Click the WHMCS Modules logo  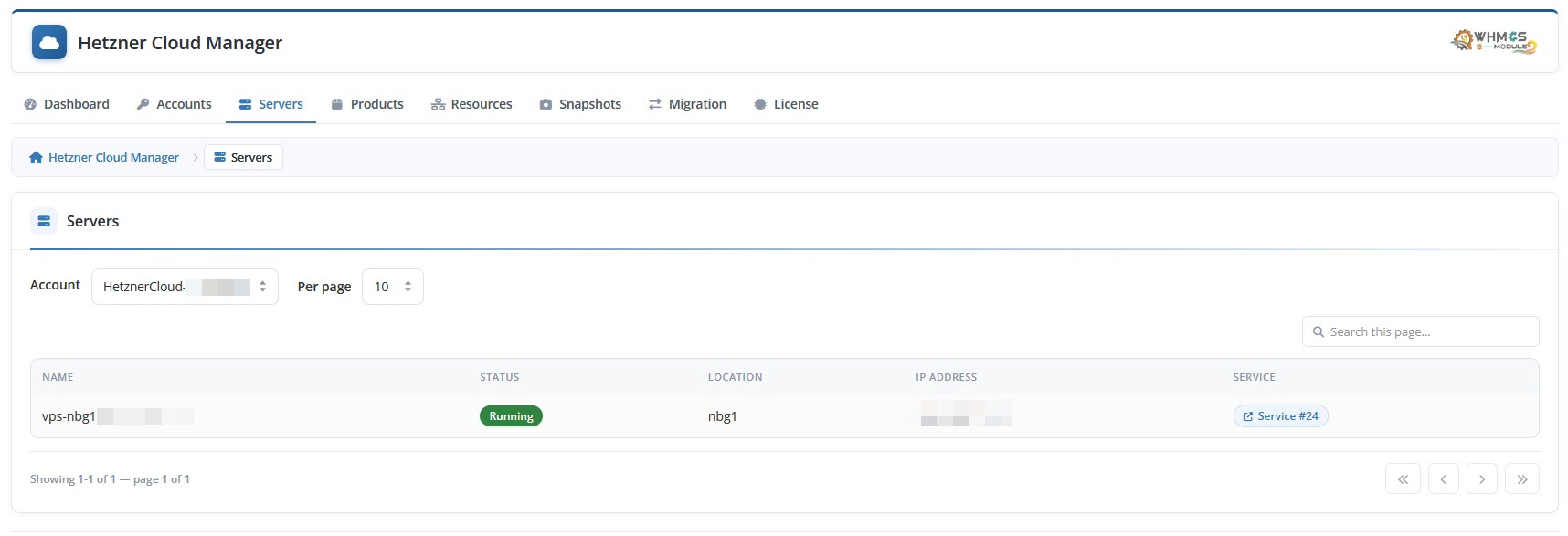1494,41
